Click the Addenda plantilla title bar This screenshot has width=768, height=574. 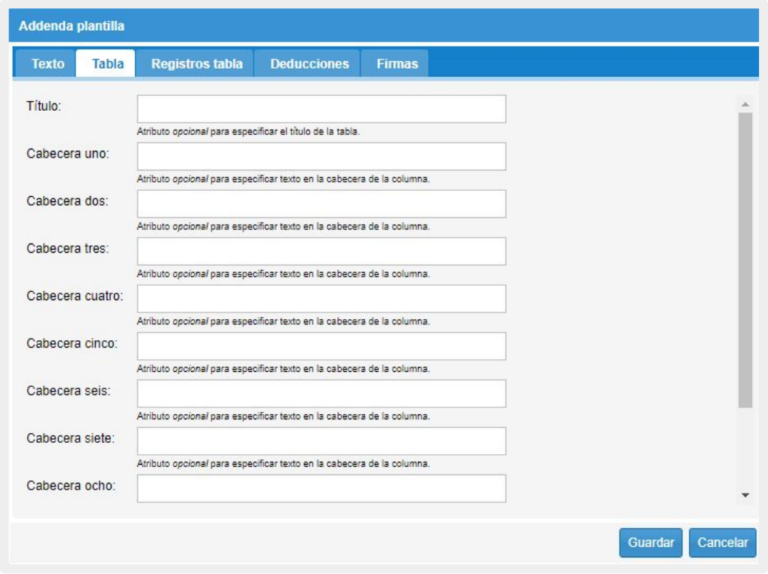click(x=384, y=26)
